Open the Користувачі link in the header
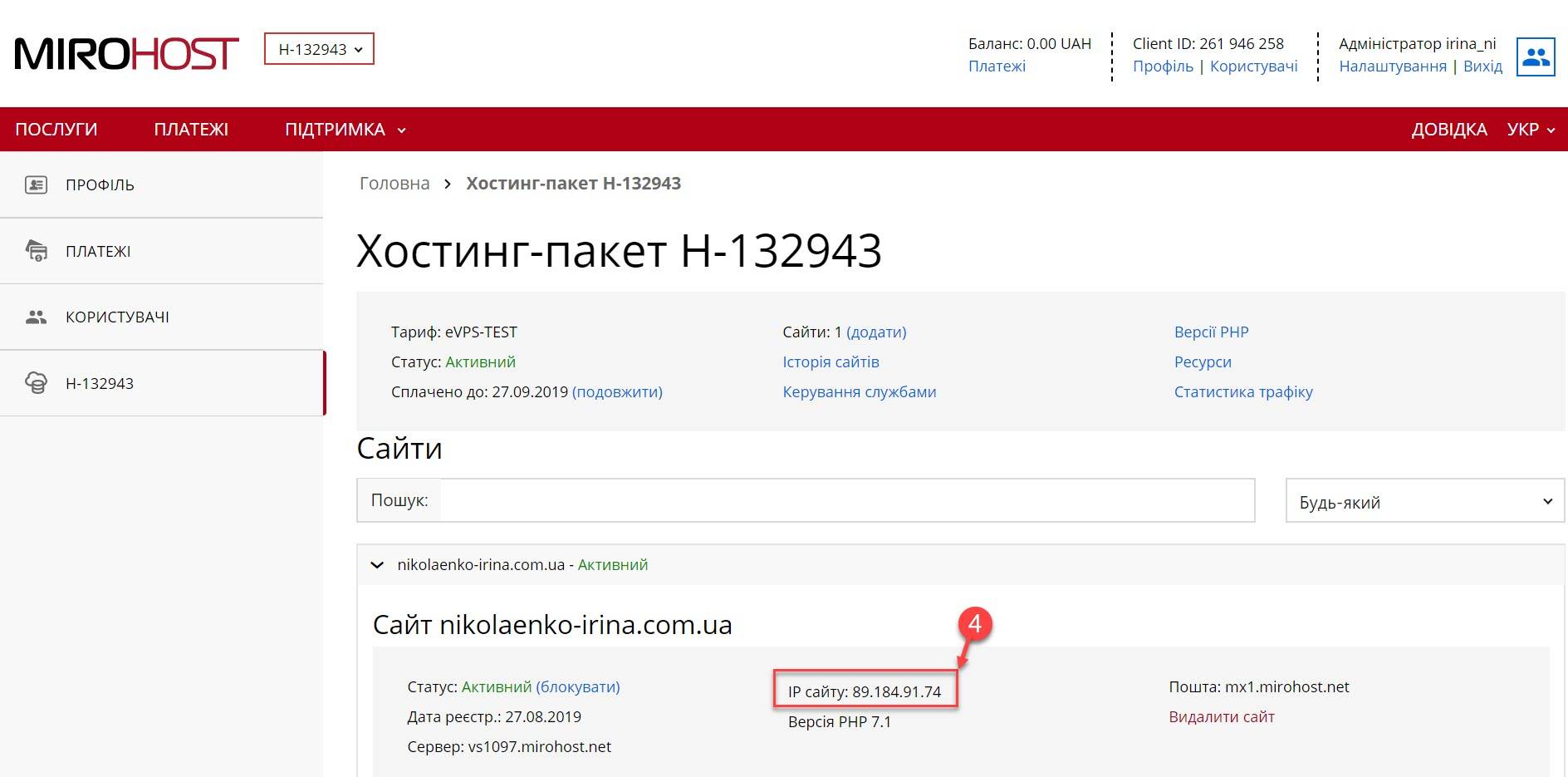 click(1253, 66)
